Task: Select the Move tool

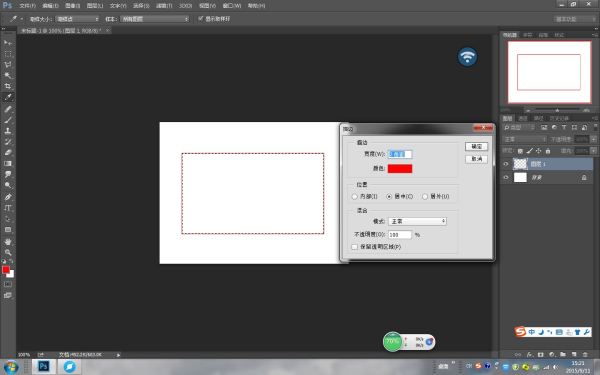Action: (8, 42)
